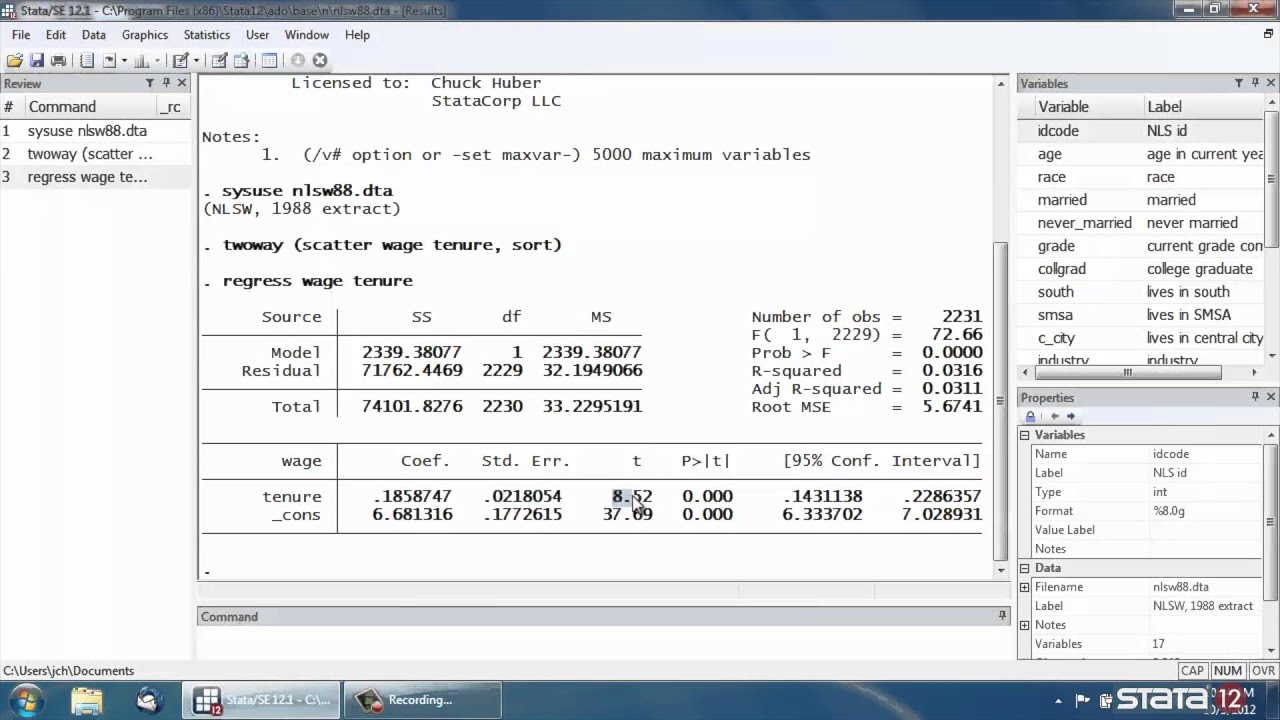Open the Variables Manager toolbar icon

269,61
